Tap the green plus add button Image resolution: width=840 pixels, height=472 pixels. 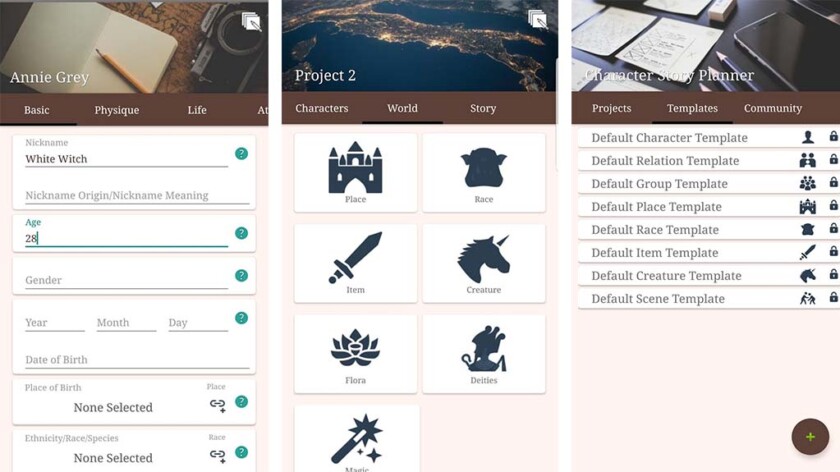click(x=810, y=437)
